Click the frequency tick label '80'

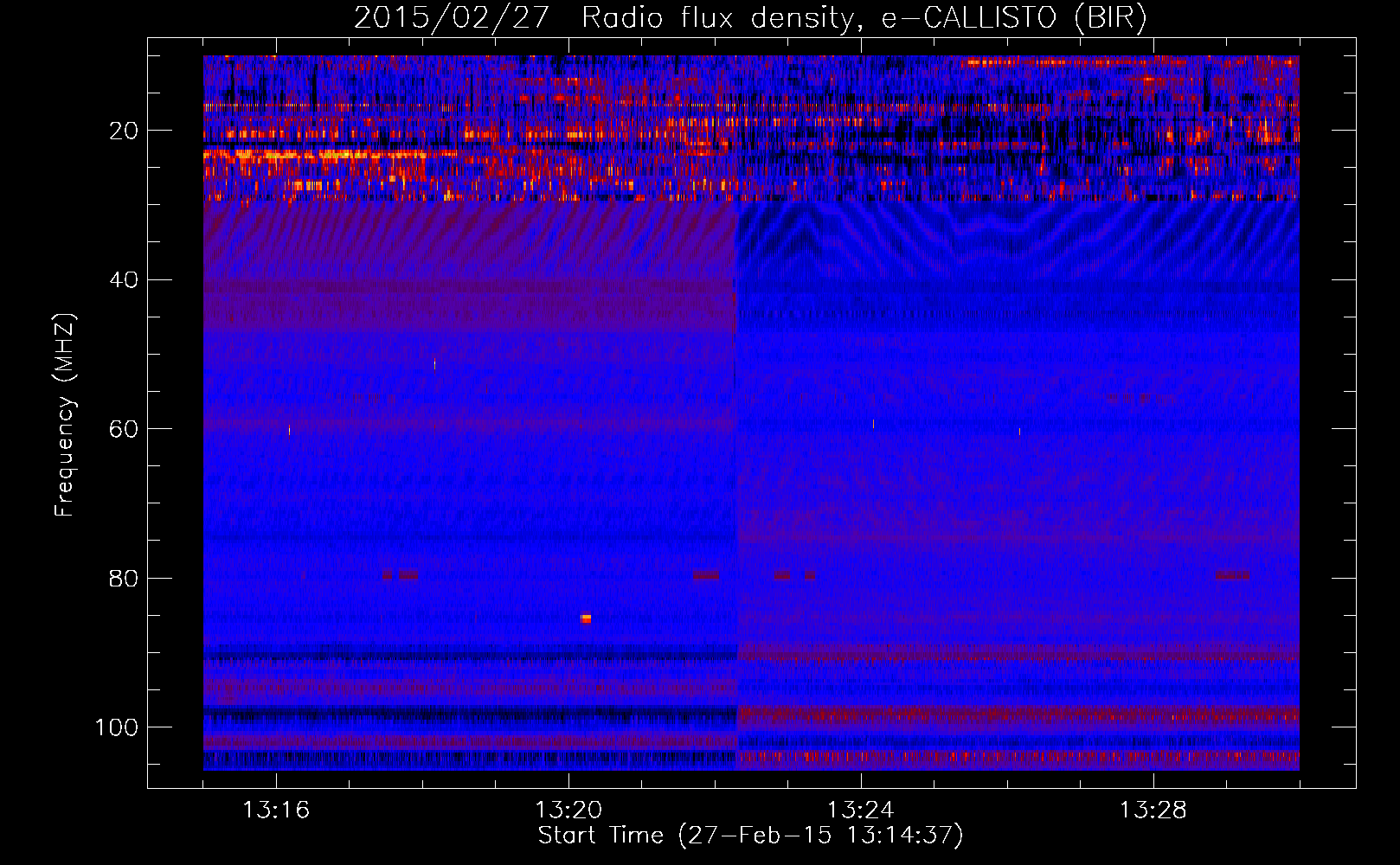point(124,578)
